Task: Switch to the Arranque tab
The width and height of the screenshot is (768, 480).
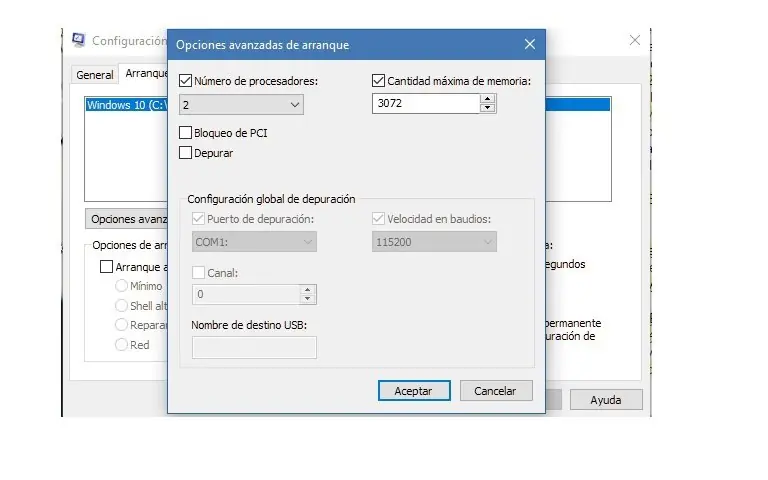Action: 145,73
